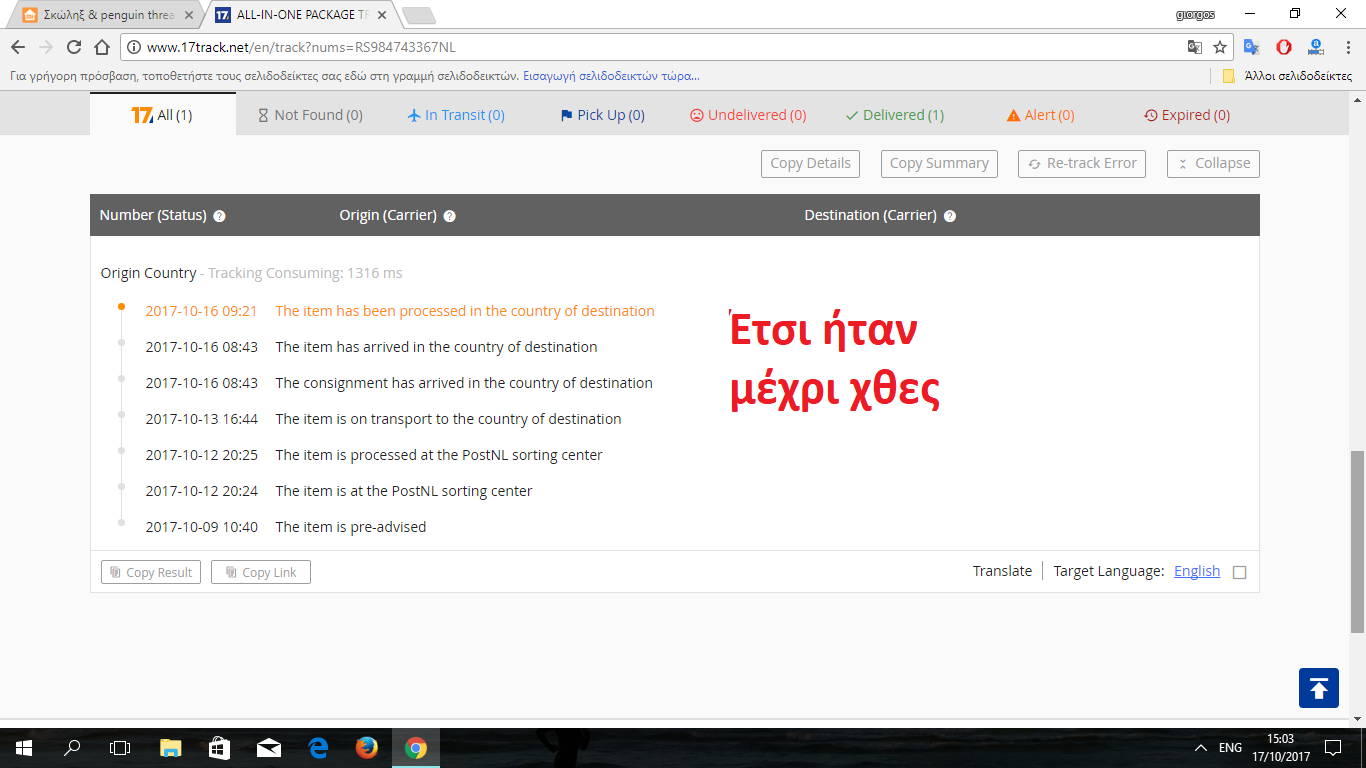The height and width of the screenshot is (768, 1366).
Task: Open the Google Translate extension icon
Action: pyautogui.click(x=1252, y=47)
